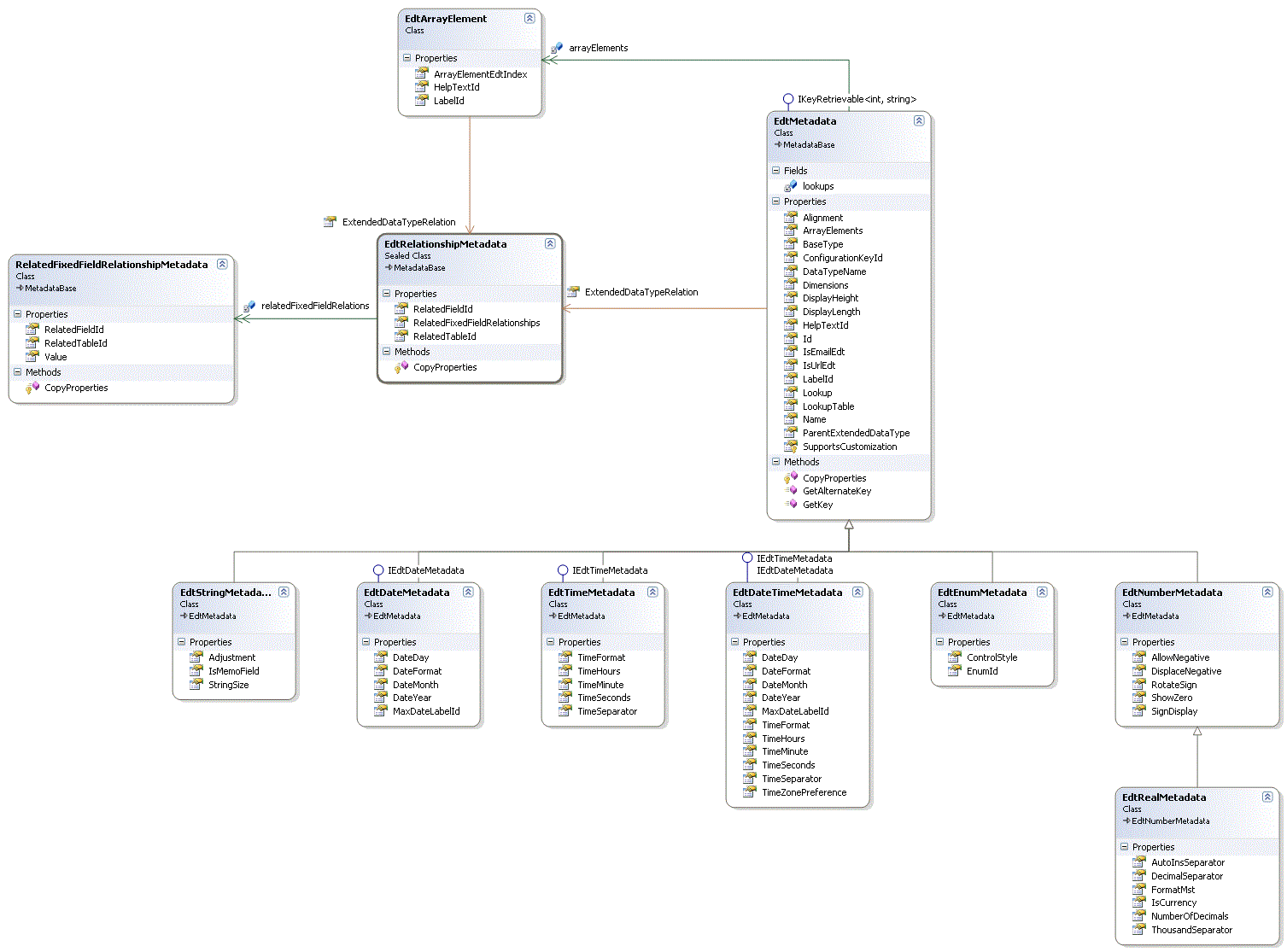Collapse the EdtArrayElement class shape
The width and height of the screenshot is (1287, 952).
(x=529, y=18)
